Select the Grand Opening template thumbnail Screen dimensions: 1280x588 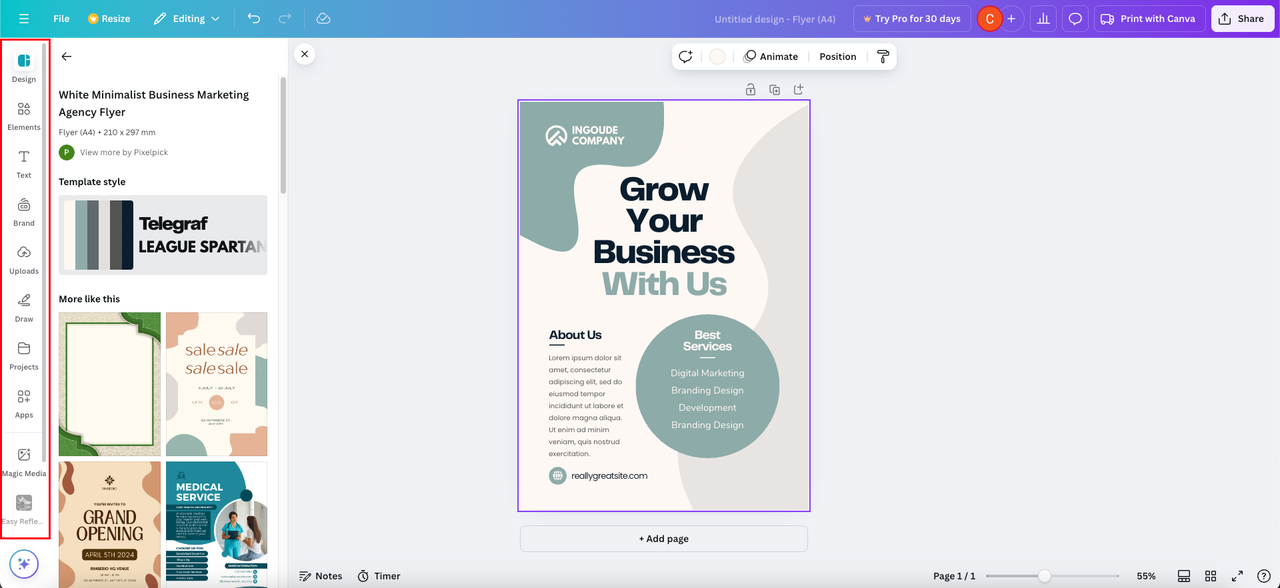pos(110,525)
